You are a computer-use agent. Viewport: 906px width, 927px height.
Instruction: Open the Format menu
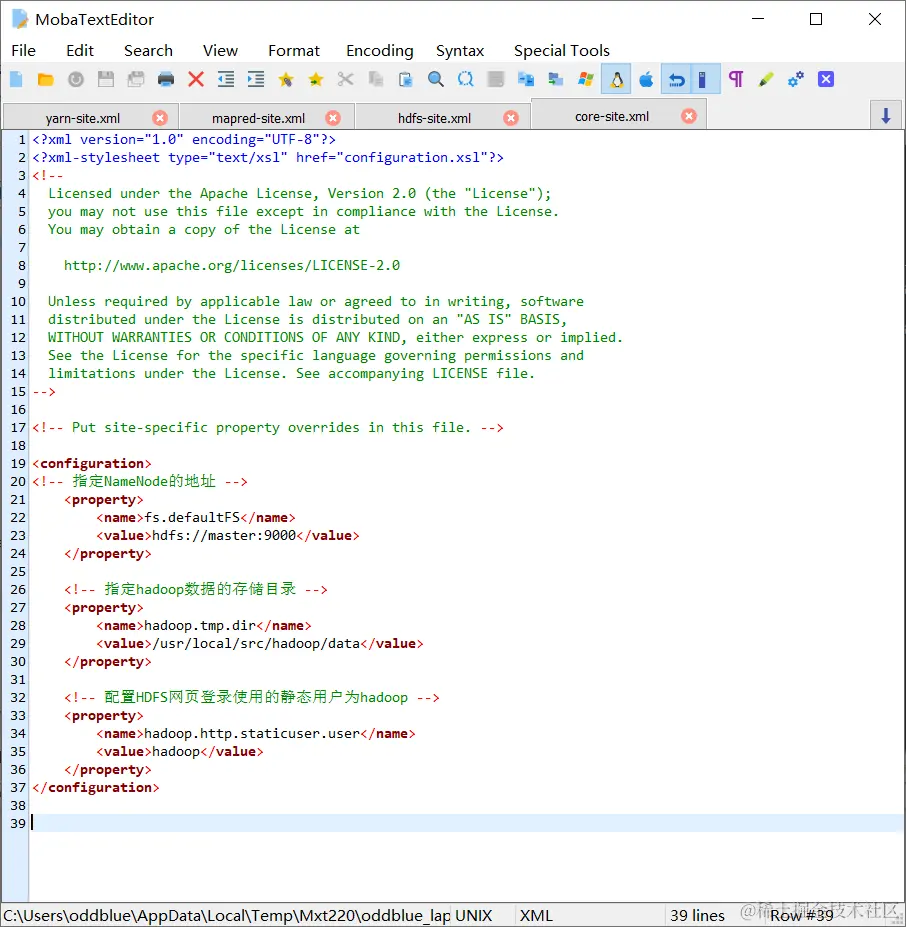point(294,51)
